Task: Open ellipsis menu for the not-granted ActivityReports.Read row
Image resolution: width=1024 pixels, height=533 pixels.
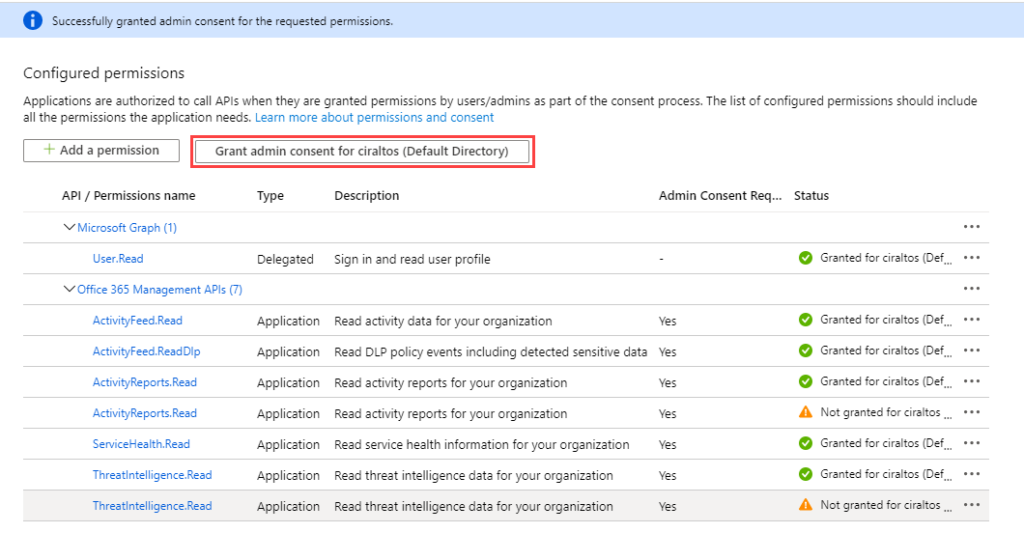Action: pos(972,412)
